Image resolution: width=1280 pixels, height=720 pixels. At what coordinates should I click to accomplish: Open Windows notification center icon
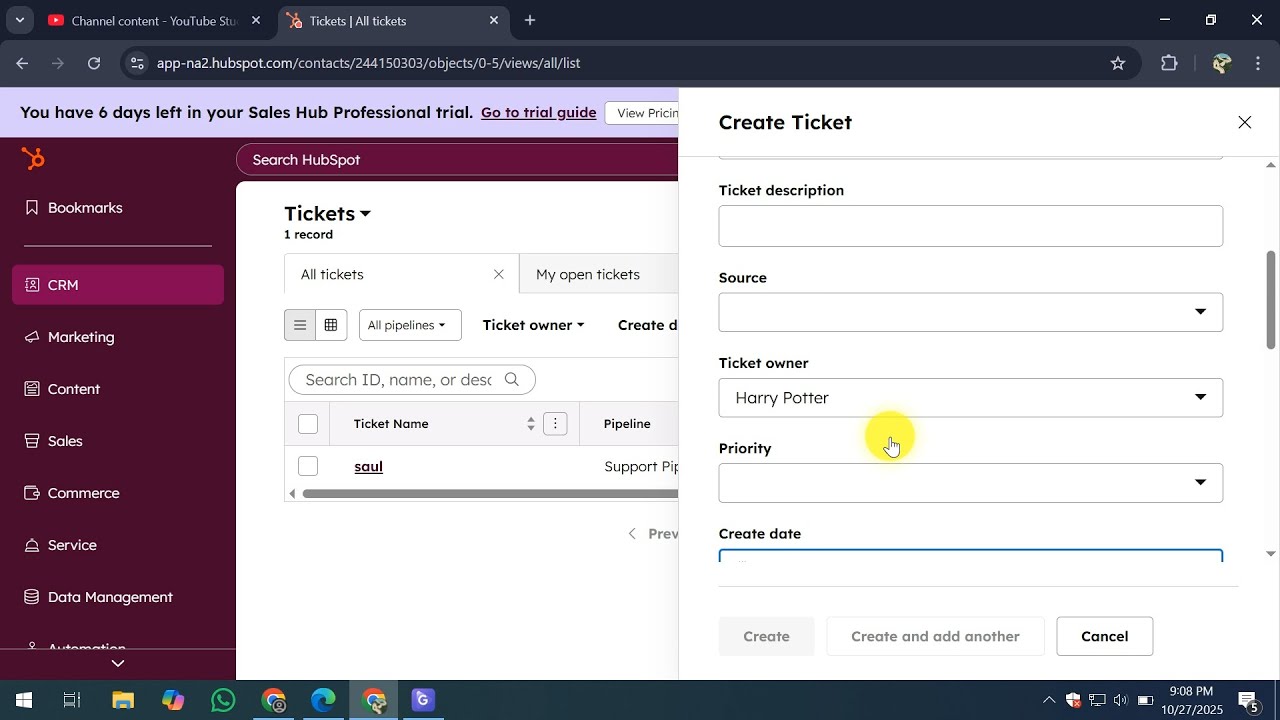point(1249,700)
